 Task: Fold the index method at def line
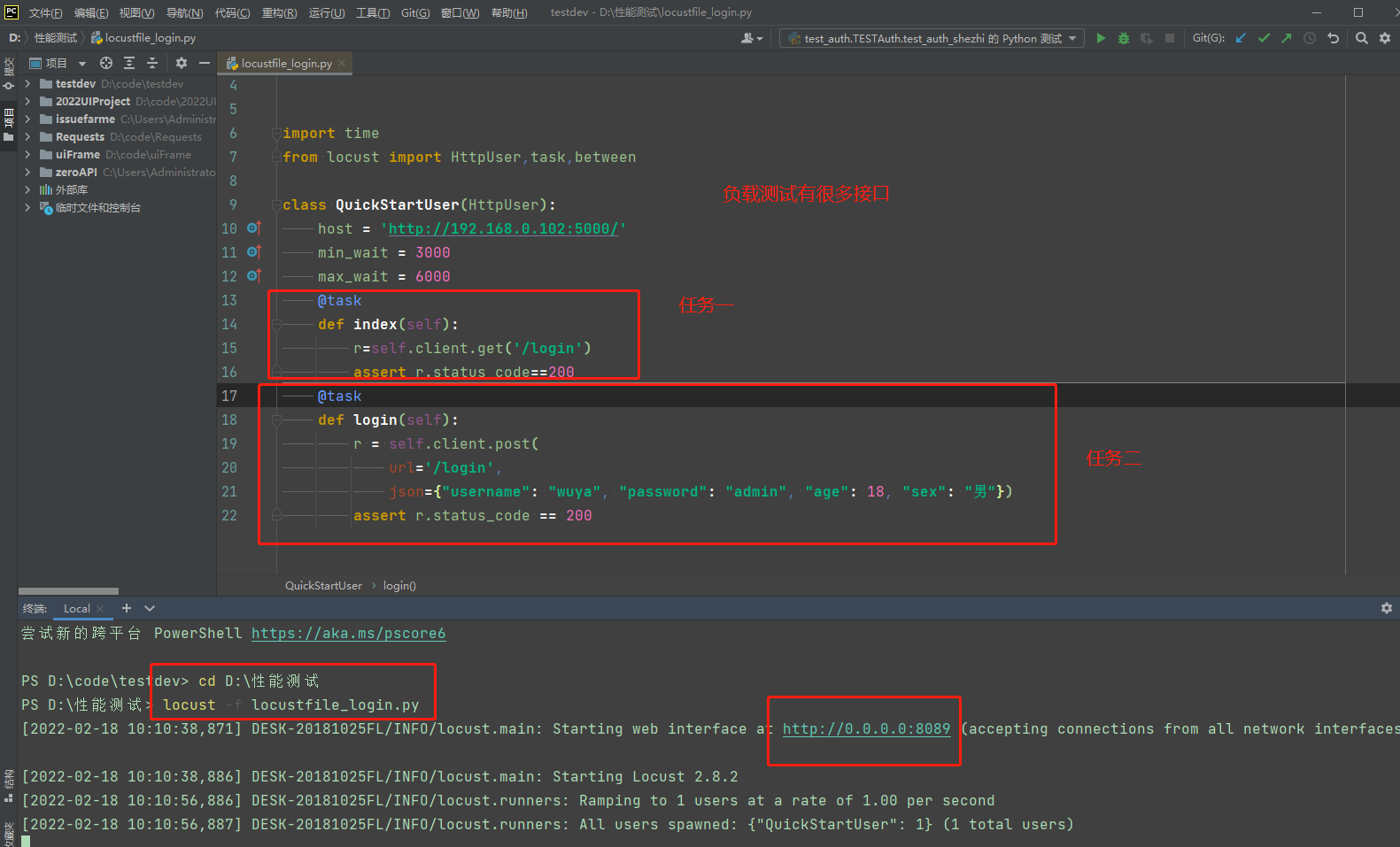tap(276, 325)
